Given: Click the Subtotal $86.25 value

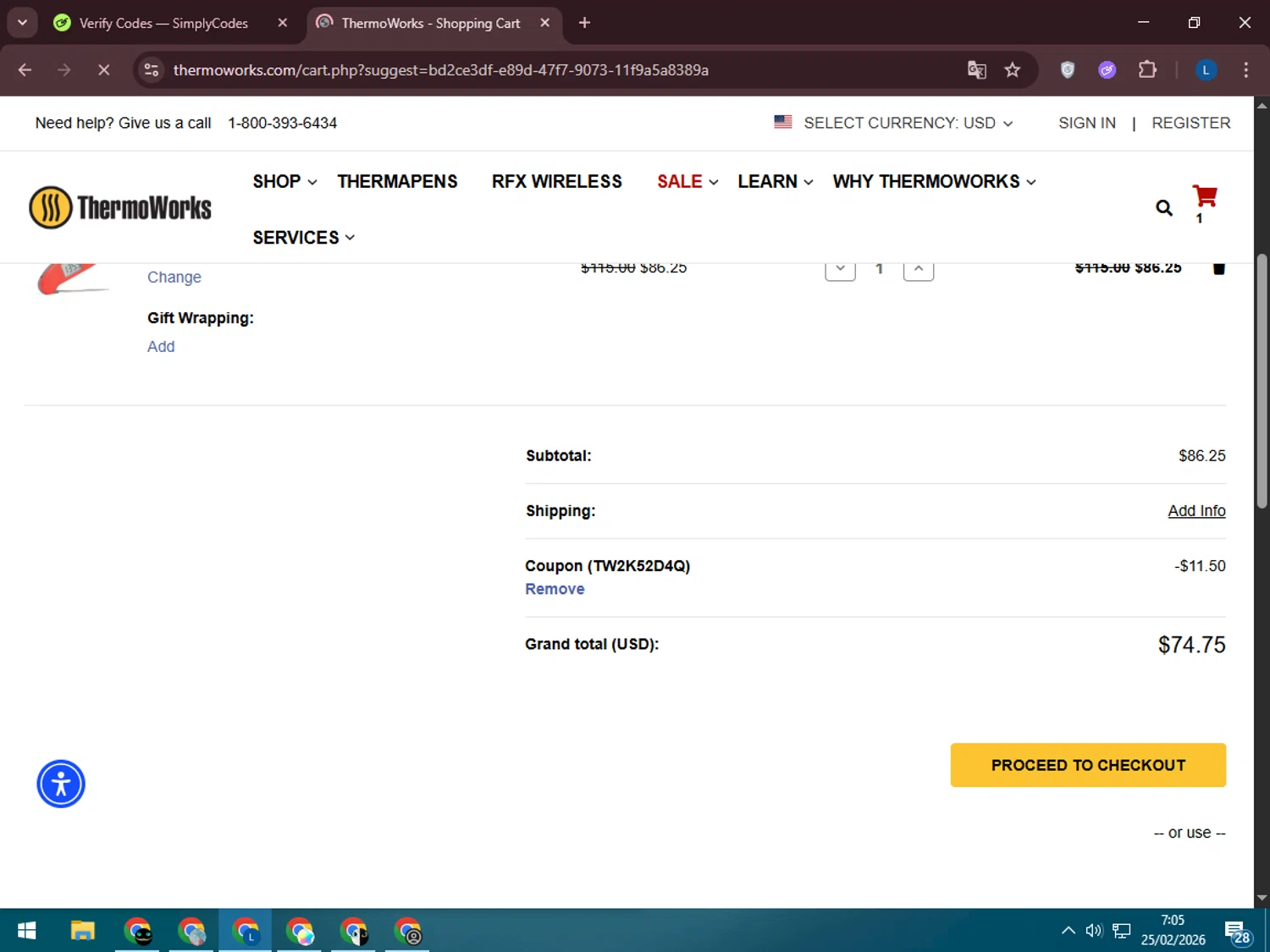Looking at the screenshot, I should (x=1201, y=455).
